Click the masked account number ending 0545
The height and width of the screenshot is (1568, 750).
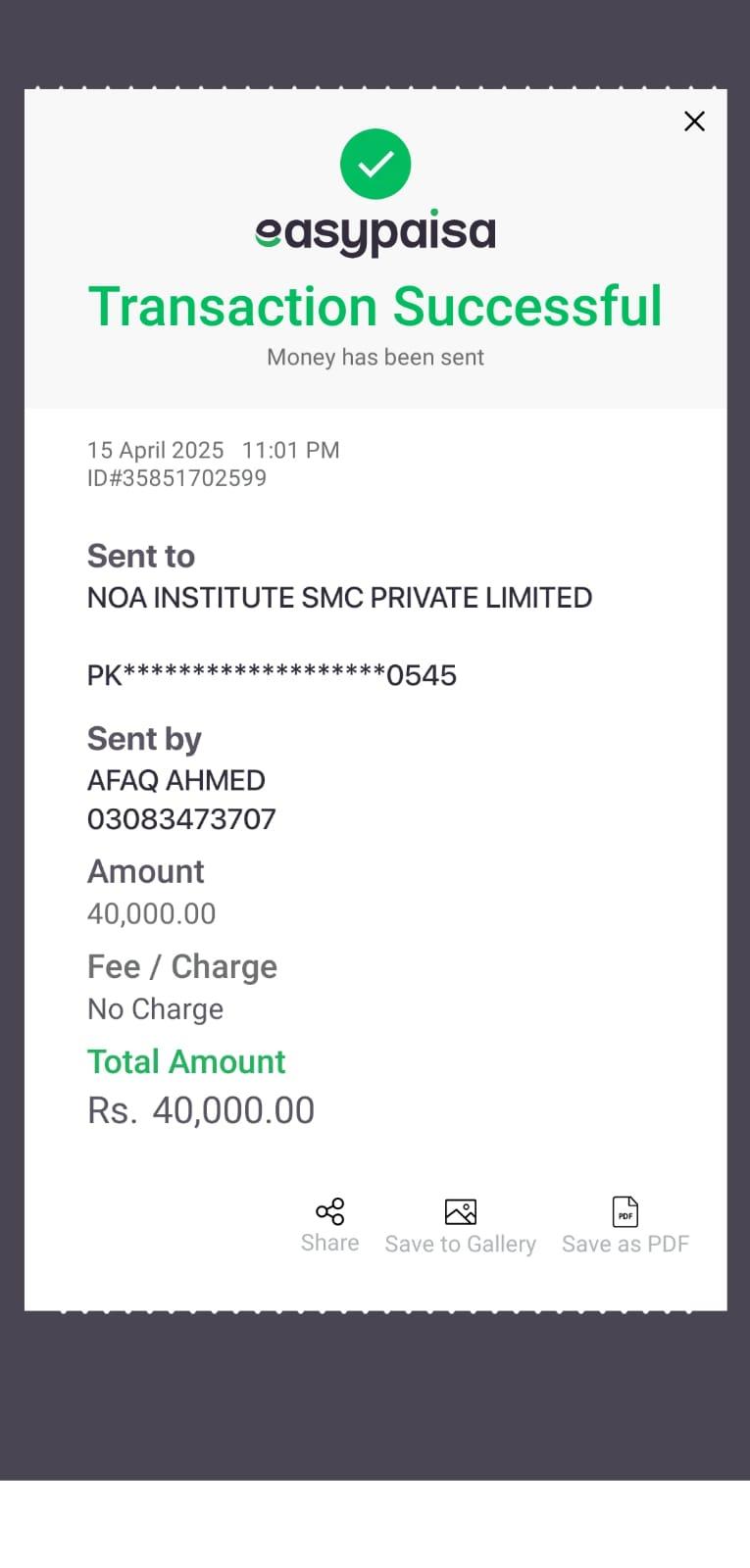(272, 675)
